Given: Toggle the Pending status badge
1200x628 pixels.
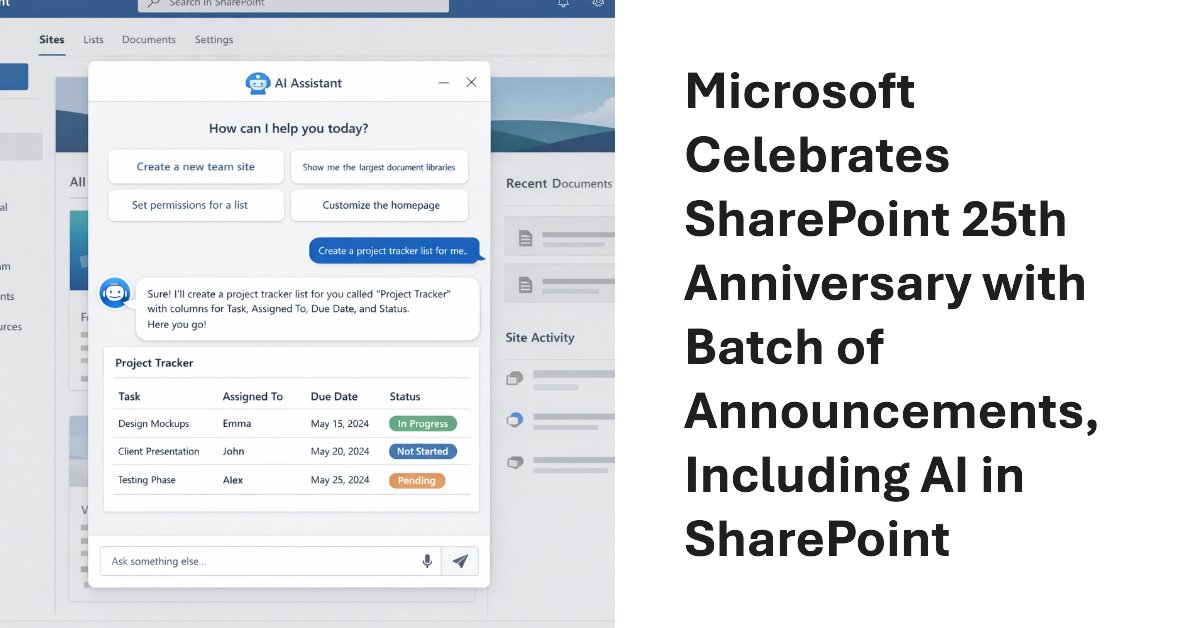Looking at the screenshot, I should (417, 480).
